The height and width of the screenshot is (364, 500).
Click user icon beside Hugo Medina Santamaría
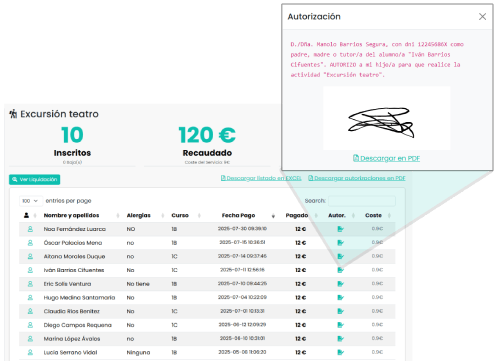[30, 297]
